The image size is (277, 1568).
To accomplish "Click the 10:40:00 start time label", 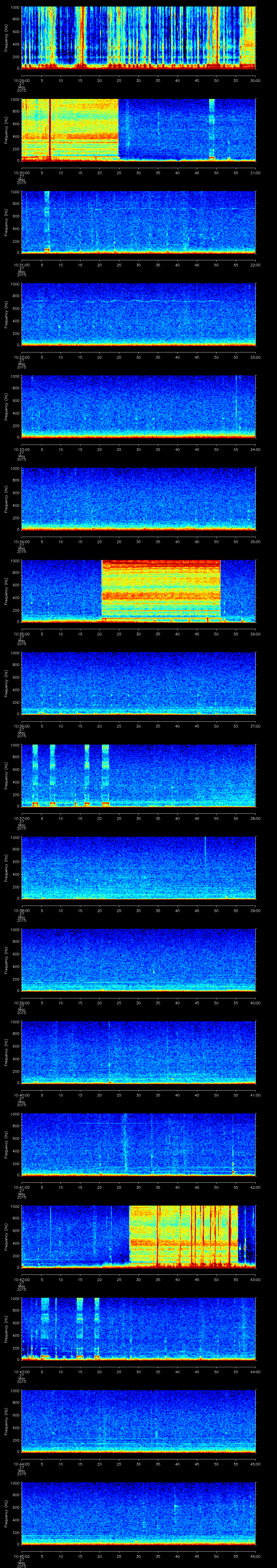I will 21,1095.
